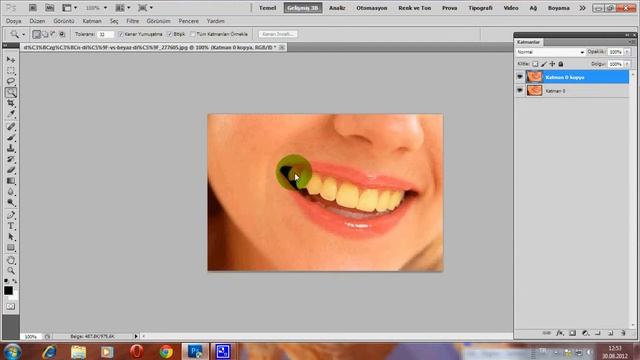Open the Pencere menu
Screen dimensions: 640x360
coord(189,21)
